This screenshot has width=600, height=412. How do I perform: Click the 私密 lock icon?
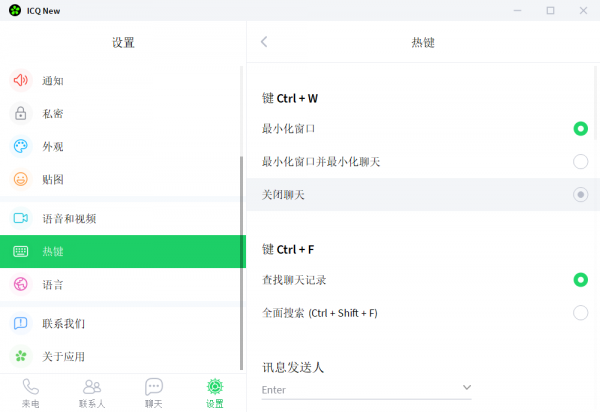tap(20, 114)
